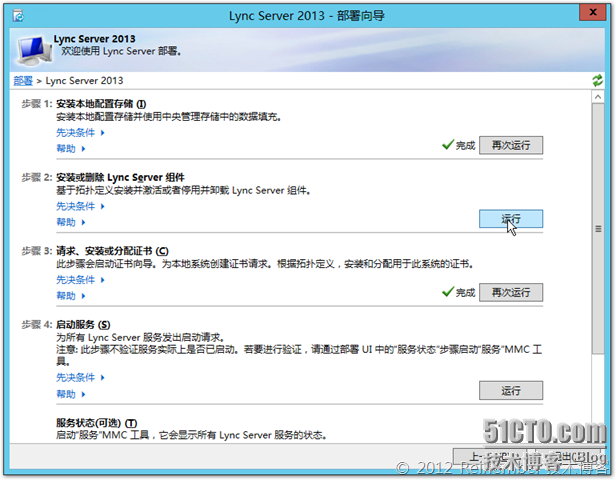Image resolution: width=616 pixels, height=480 pixels.
Task: Click step 1 title 安装本地配置存储
Action: point(101,104)
